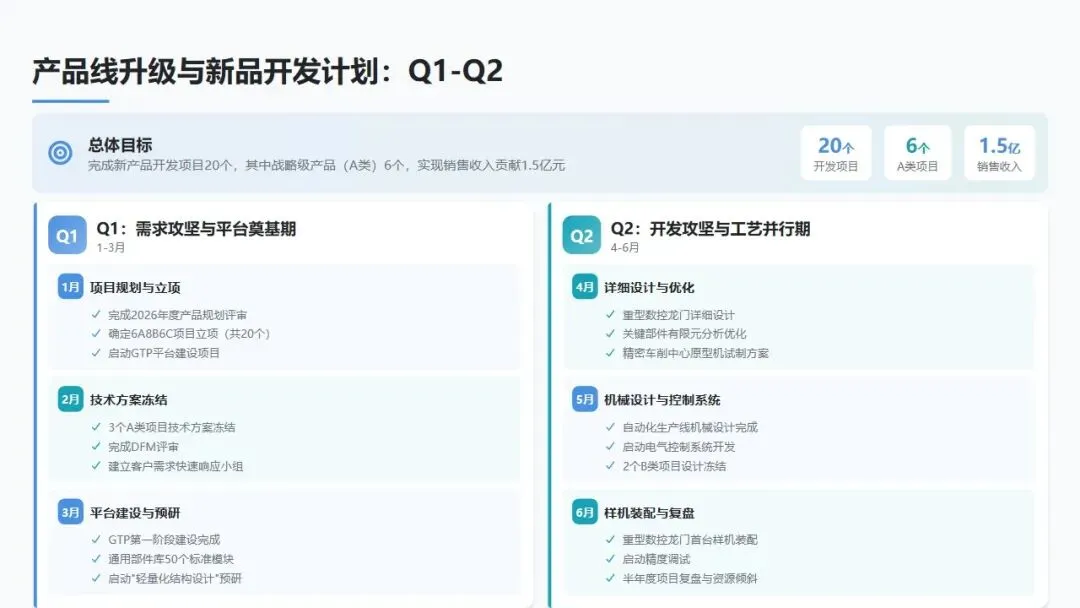Image resolution: width=1080 pixels, height=608 pixels.
Task: Click the text 启动精度调试
Action: (x=655, y=559)
